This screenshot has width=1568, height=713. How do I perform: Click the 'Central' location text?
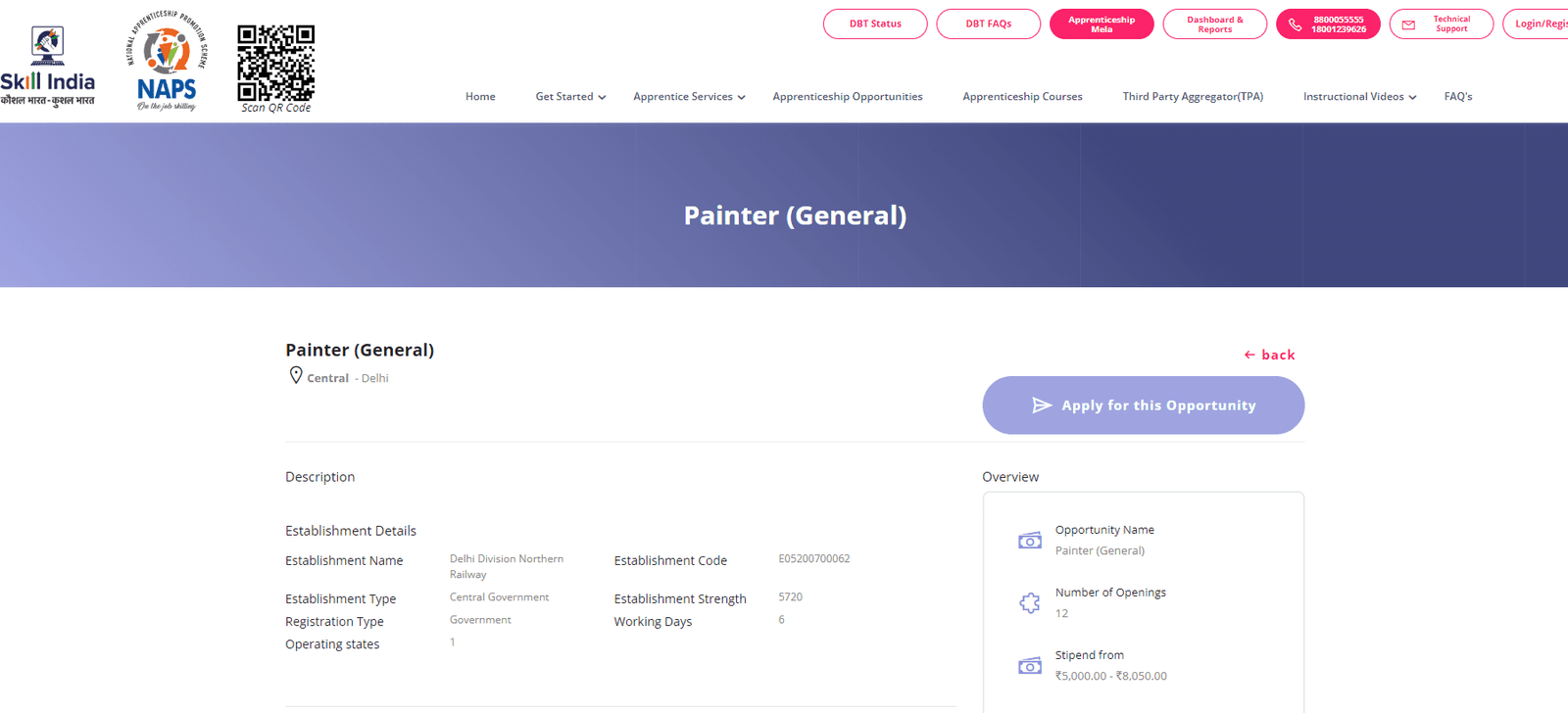click(327, 378)
